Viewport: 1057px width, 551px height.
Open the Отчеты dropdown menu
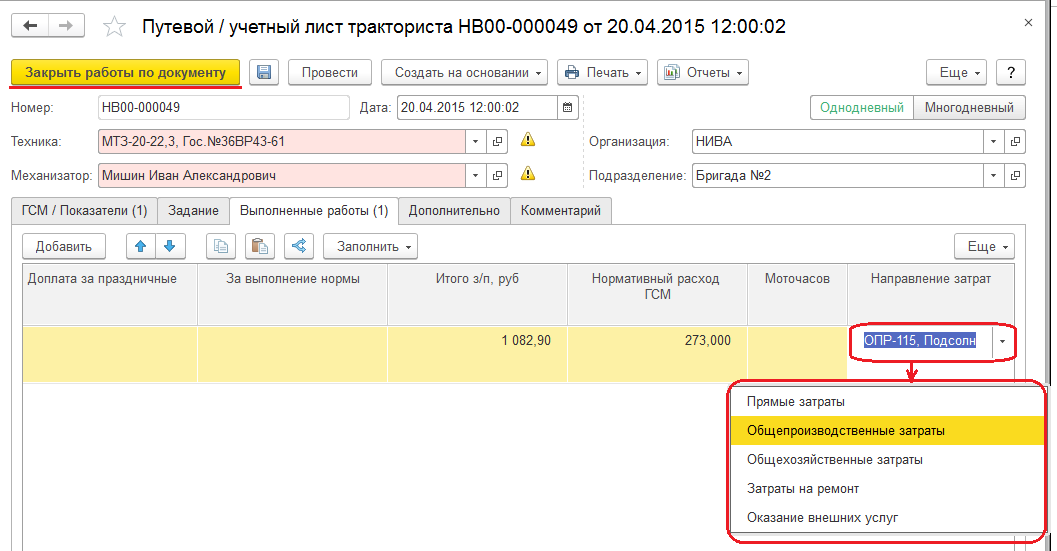[x=703, y=72]
